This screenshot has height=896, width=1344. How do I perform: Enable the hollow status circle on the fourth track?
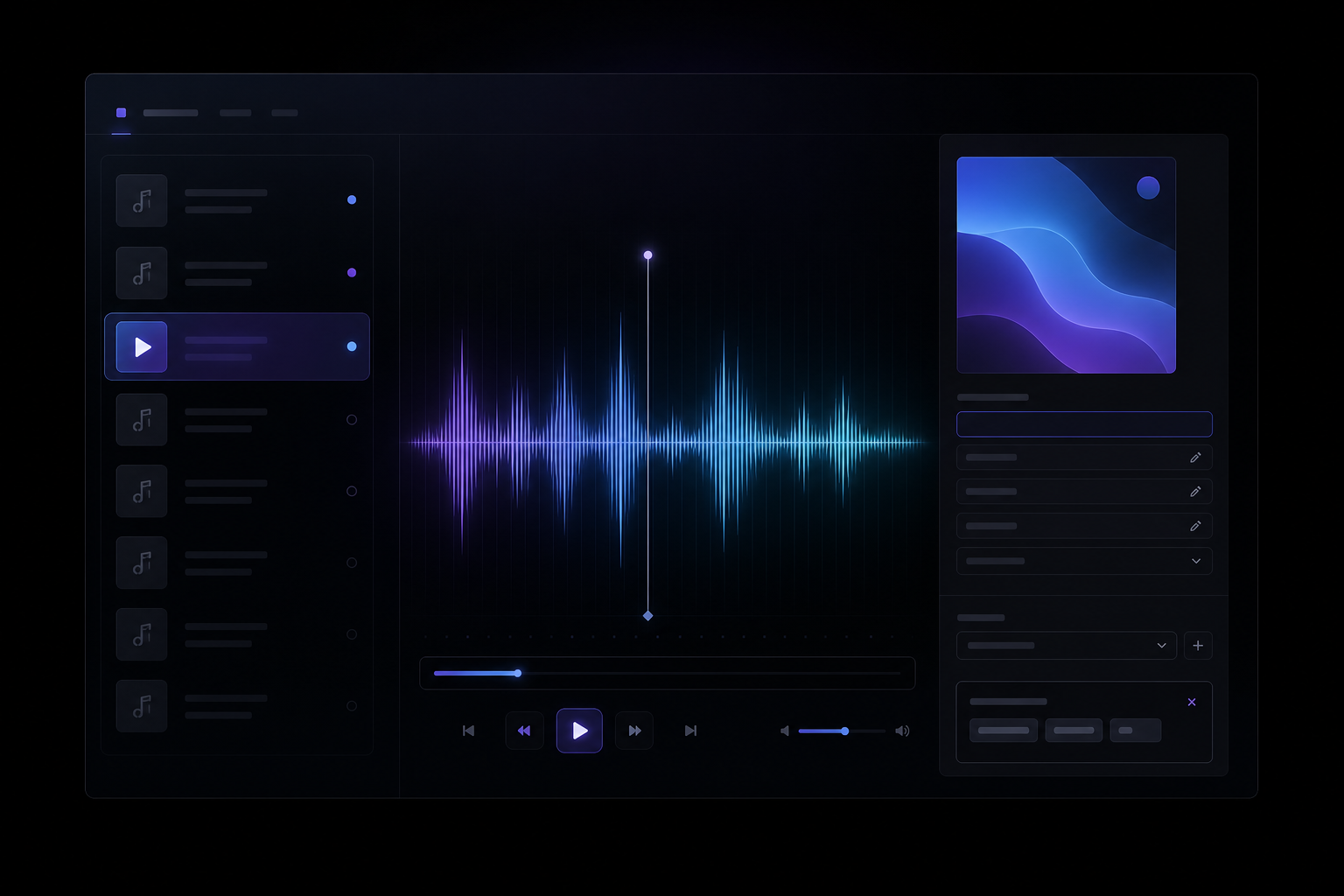point(352,420)
